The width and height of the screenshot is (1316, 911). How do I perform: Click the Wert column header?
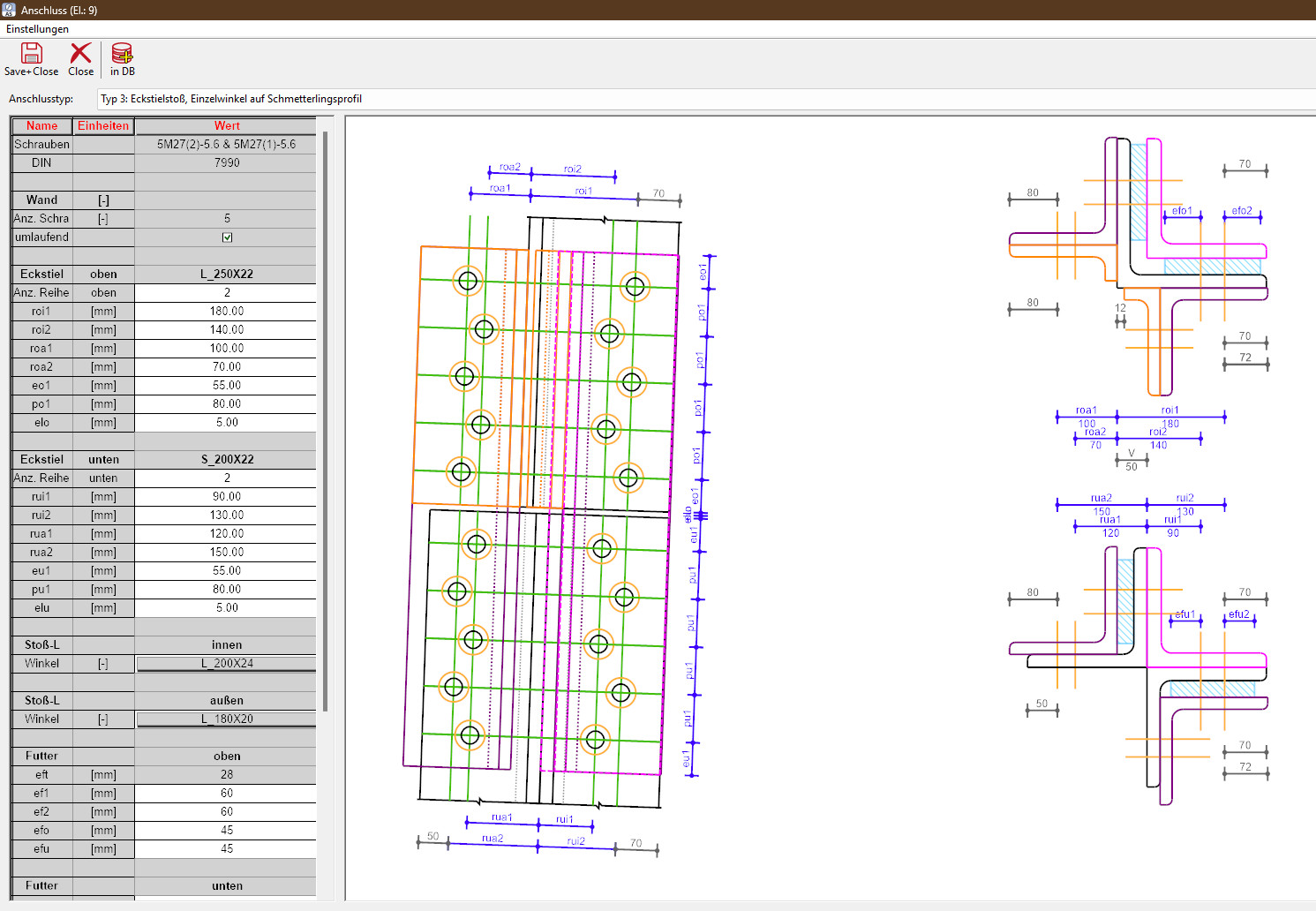coord(226,126)
